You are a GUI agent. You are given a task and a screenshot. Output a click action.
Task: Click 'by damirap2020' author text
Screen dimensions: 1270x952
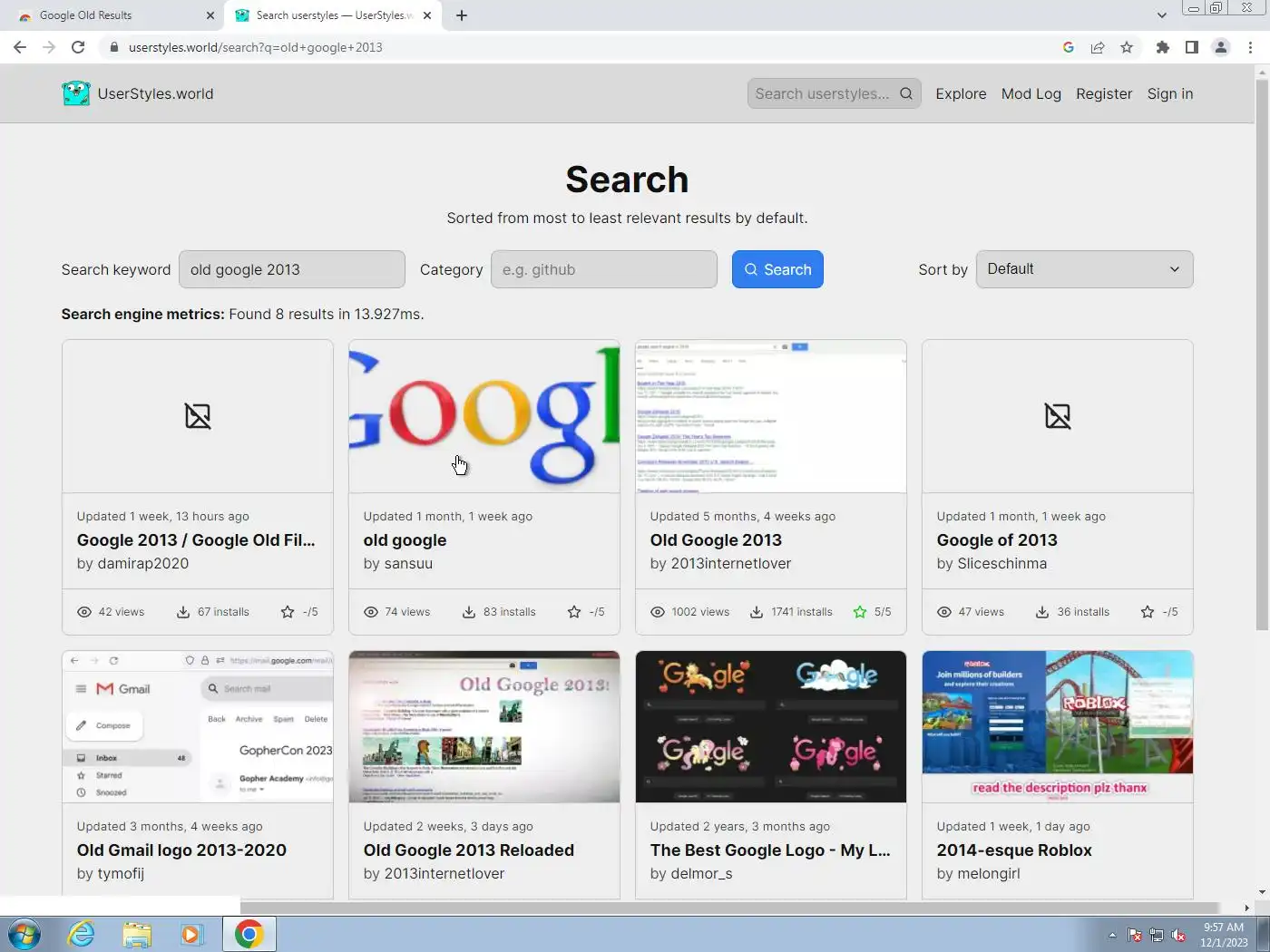click(132, 564)
